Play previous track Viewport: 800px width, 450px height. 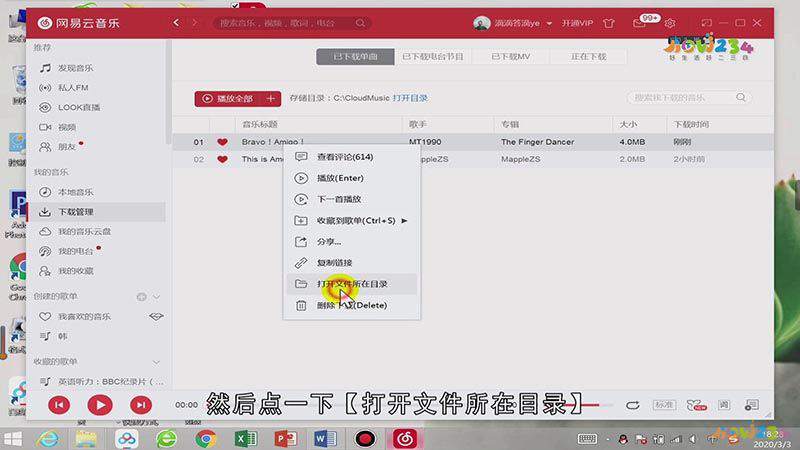point(59,405)
